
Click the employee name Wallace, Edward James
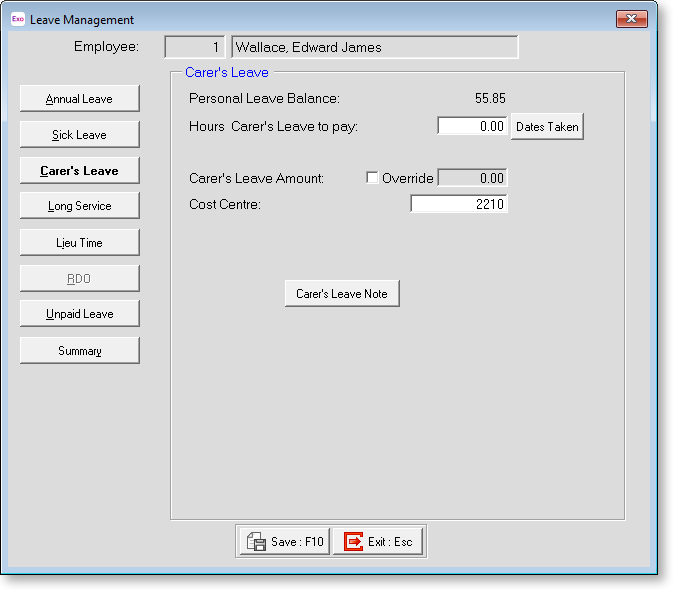[x=374, y=47]
